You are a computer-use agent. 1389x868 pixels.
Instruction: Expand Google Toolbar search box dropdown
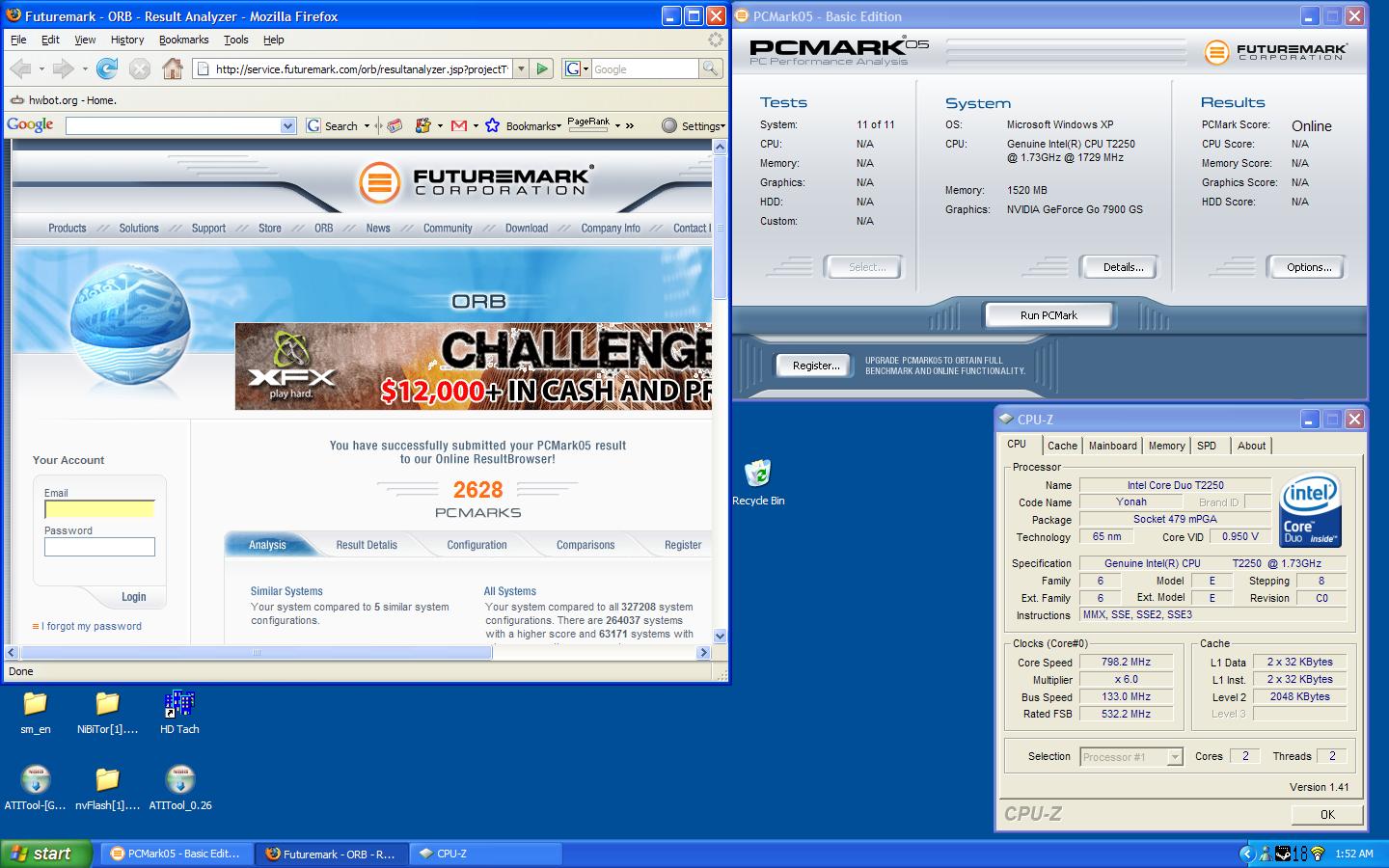(287, 125)
